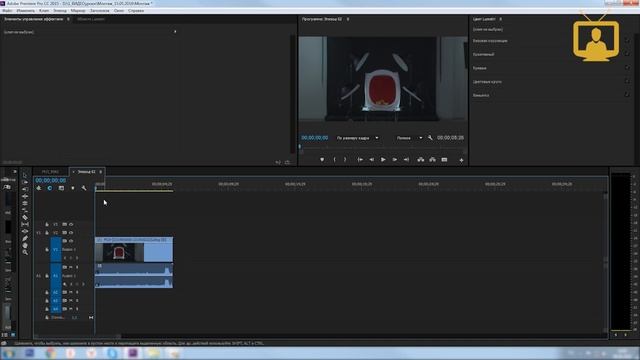The width and height of the screenshot is (640, 360).
Task: Select the Track Select Forward tool
Action: (x=25, y=182)
